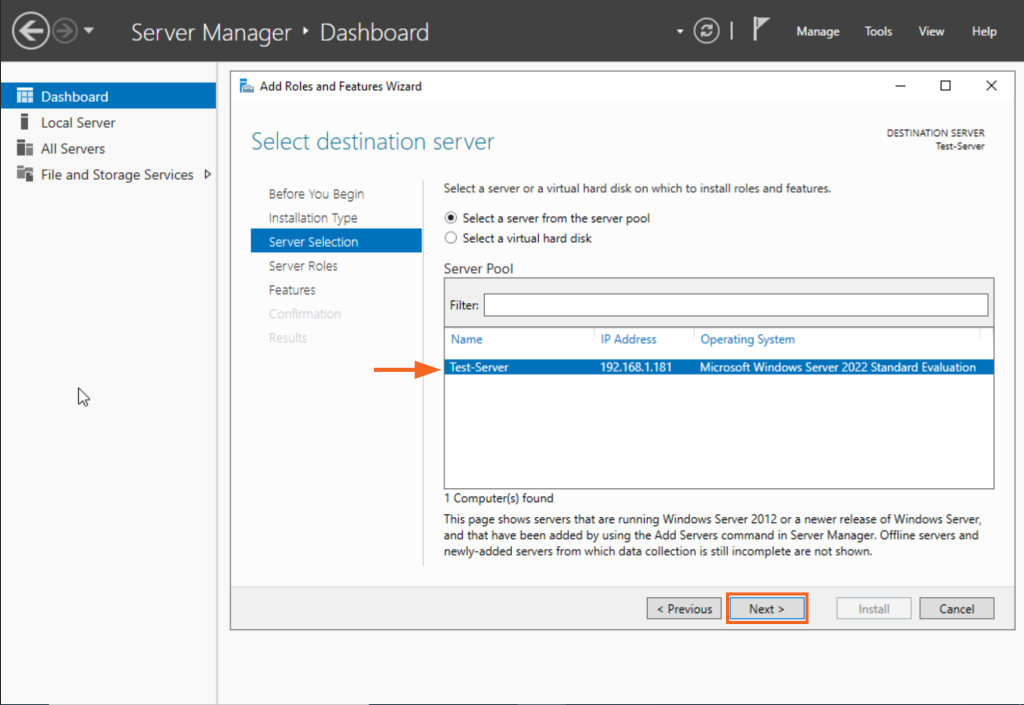Image resolution: width=1024 pixels, height=705 pixels.
Task: Sort servers by the Name column
Action: click(466, 339)
